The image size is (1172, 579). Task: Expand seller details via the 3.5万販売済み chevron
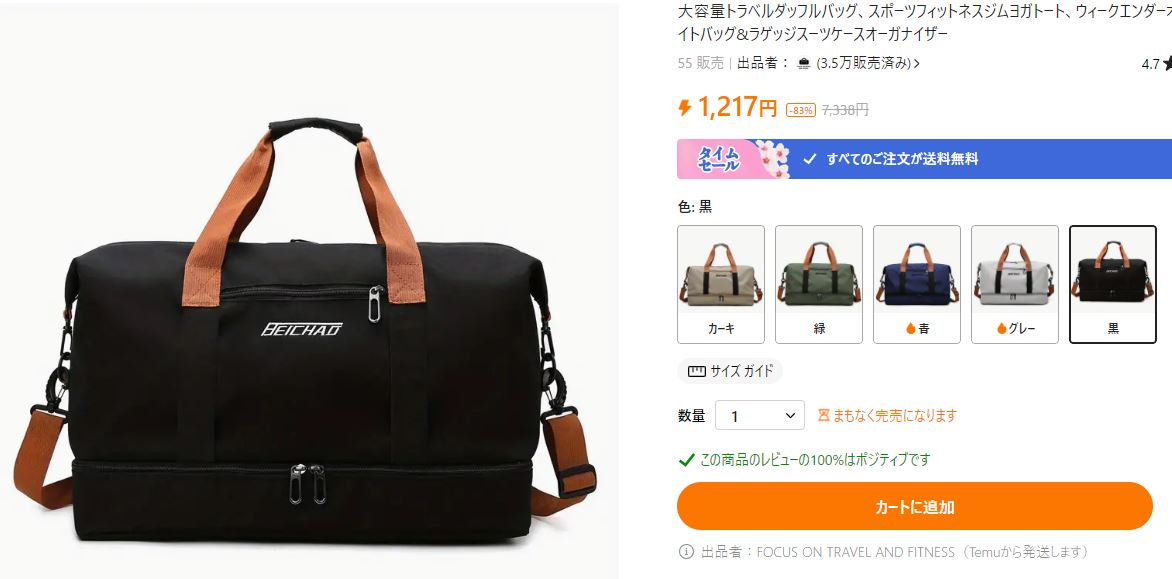pos(917,64)
